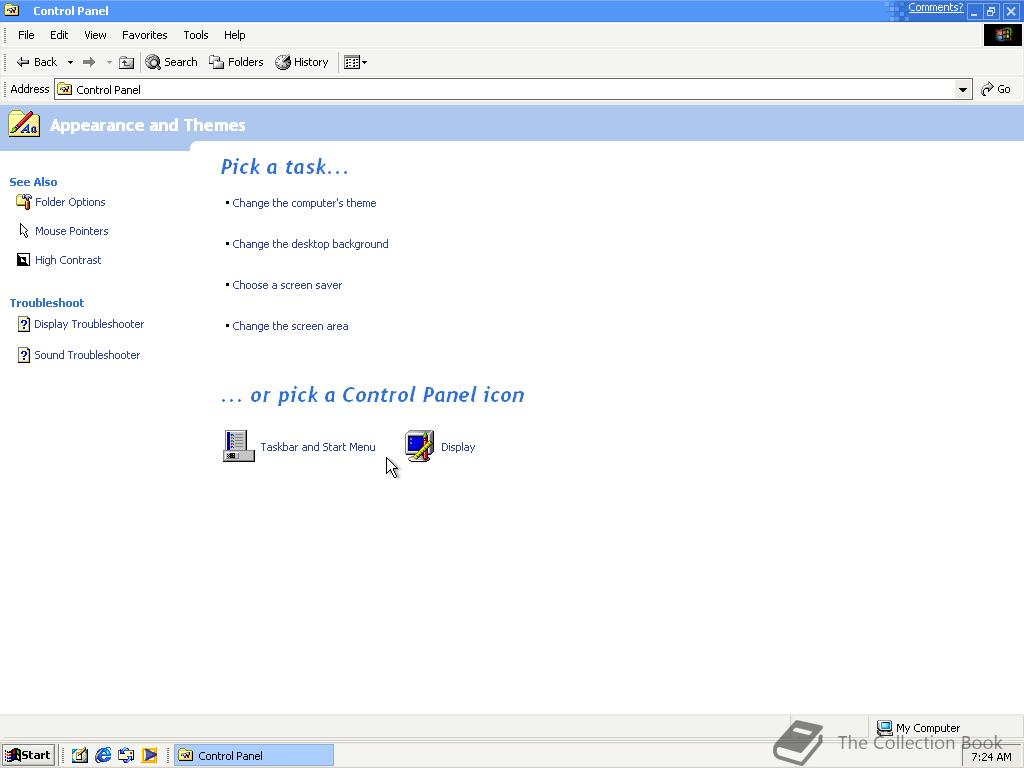1024x768 pixels.
Task: Click the Go button beside address bar
Action: coord(996,89)
